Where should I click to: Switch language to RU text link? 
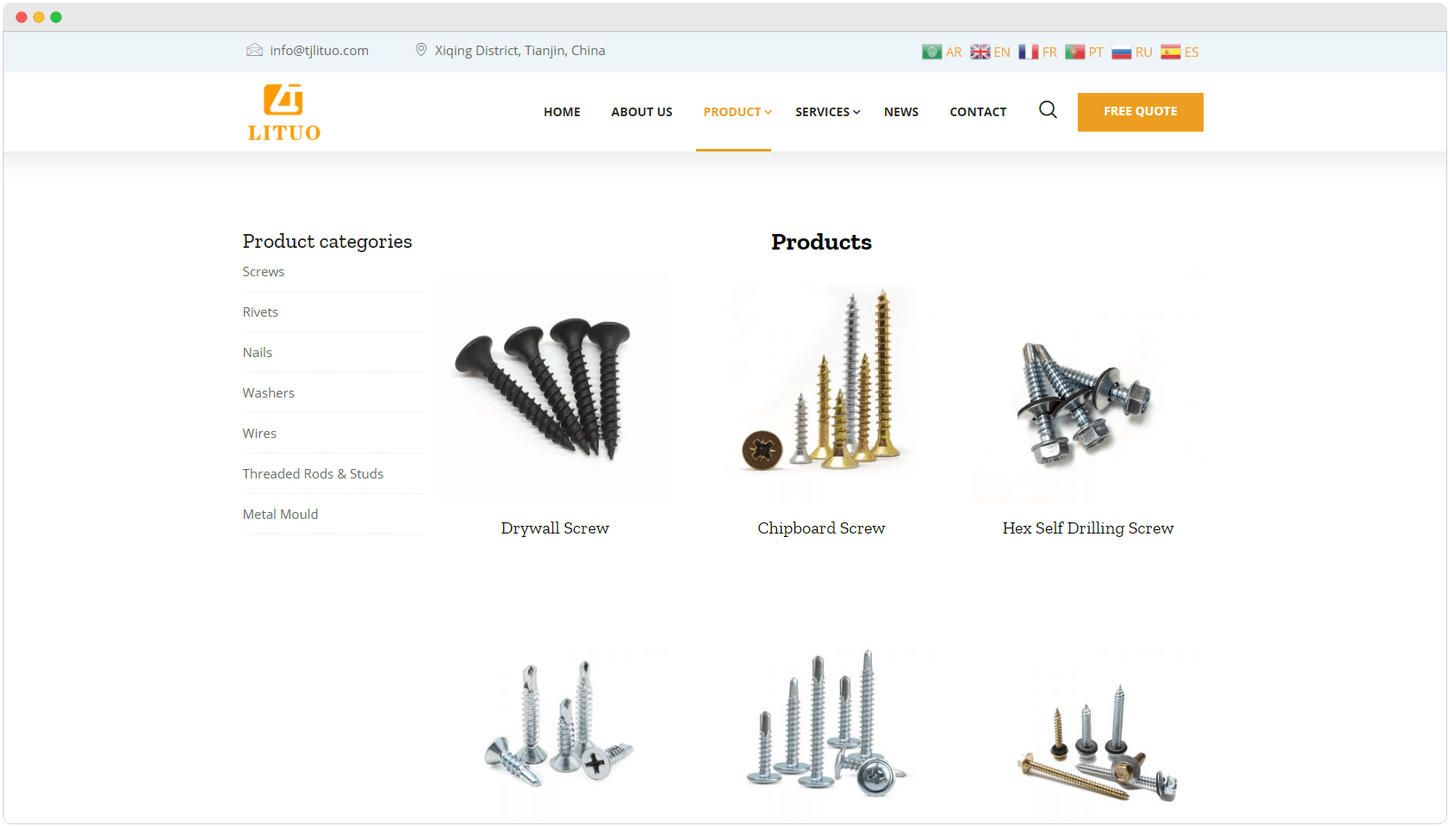(x=1144, y=52)
